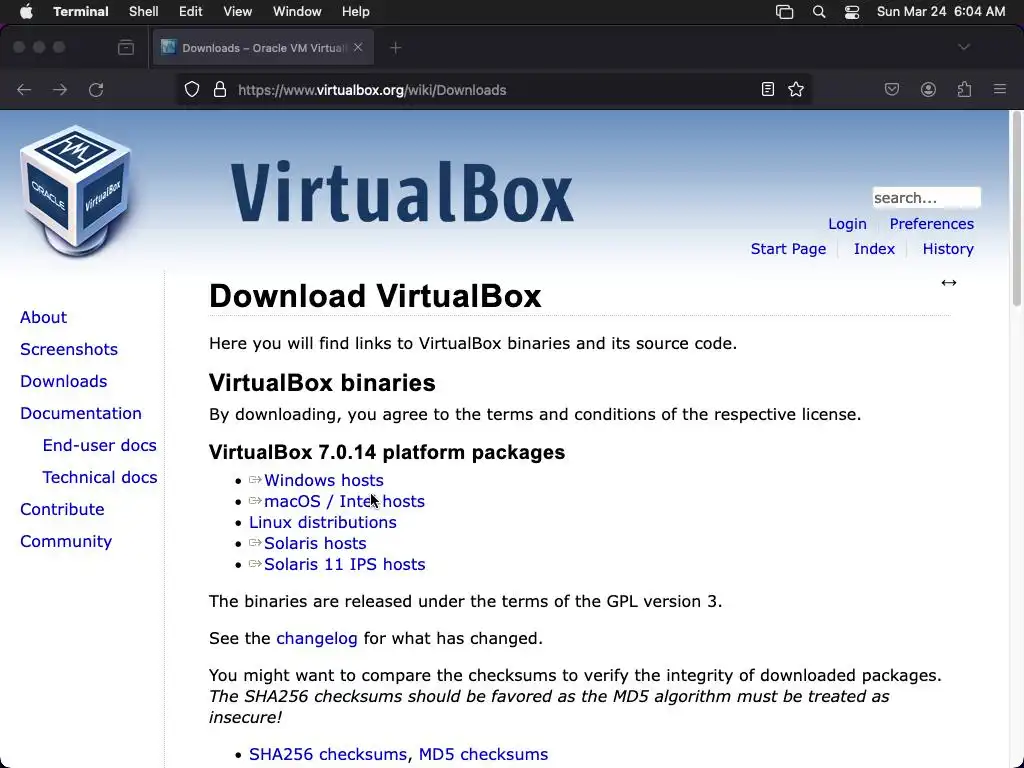1024x768 pixels.
Task: Download the macOS / Intel hosts package
Action: [x=344, y=502]
